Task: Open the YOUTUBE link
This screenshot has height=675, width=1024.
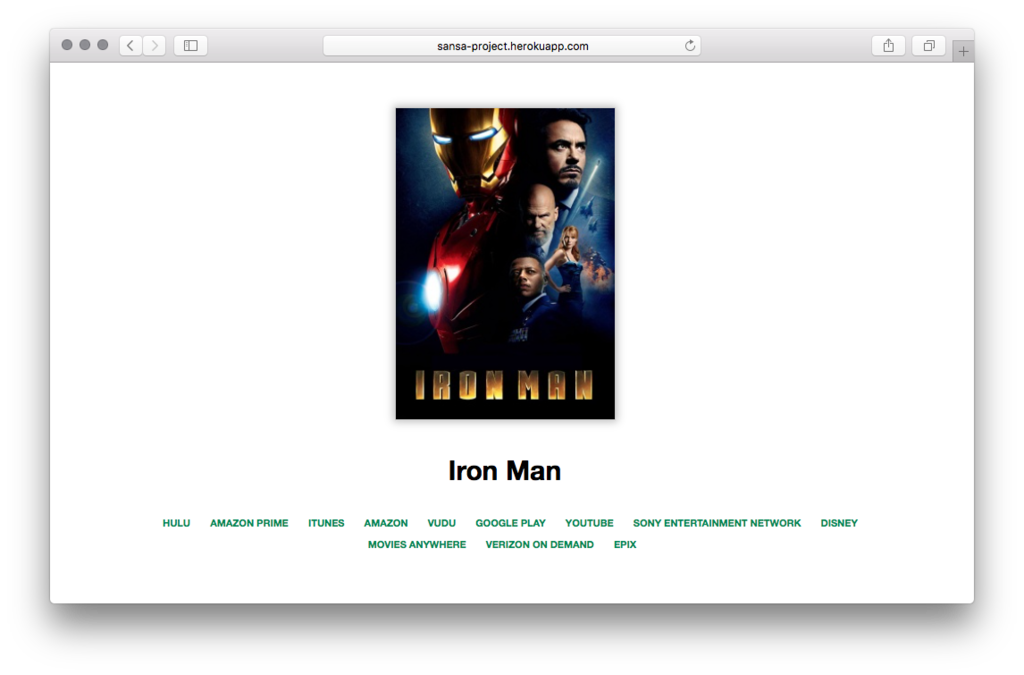Action: 589,523
